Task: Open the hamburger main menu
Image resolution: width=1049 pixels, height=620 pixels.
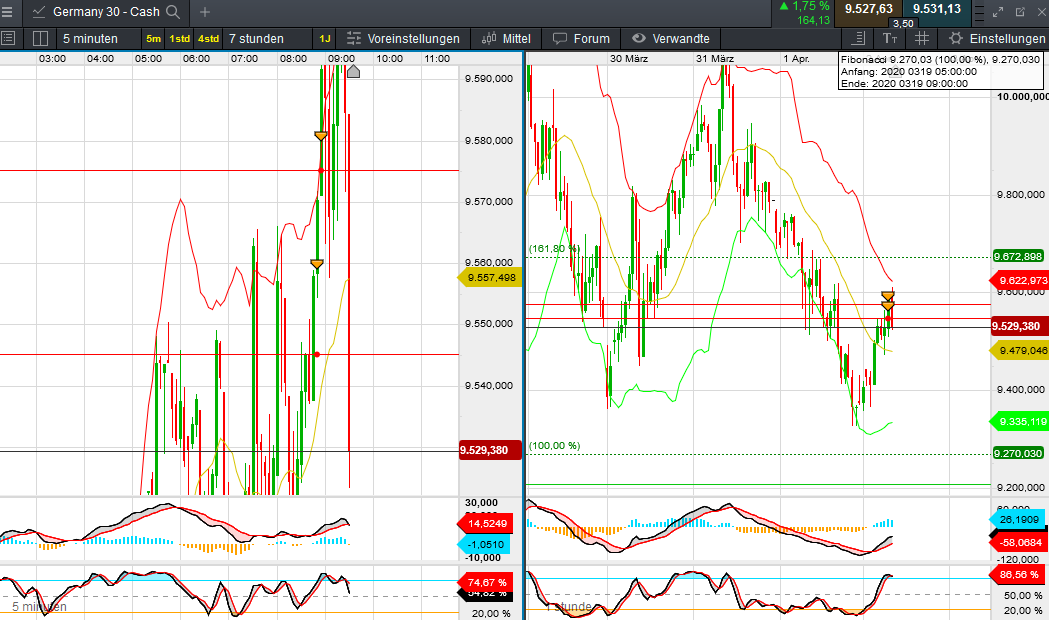Action: click(7, 11)
